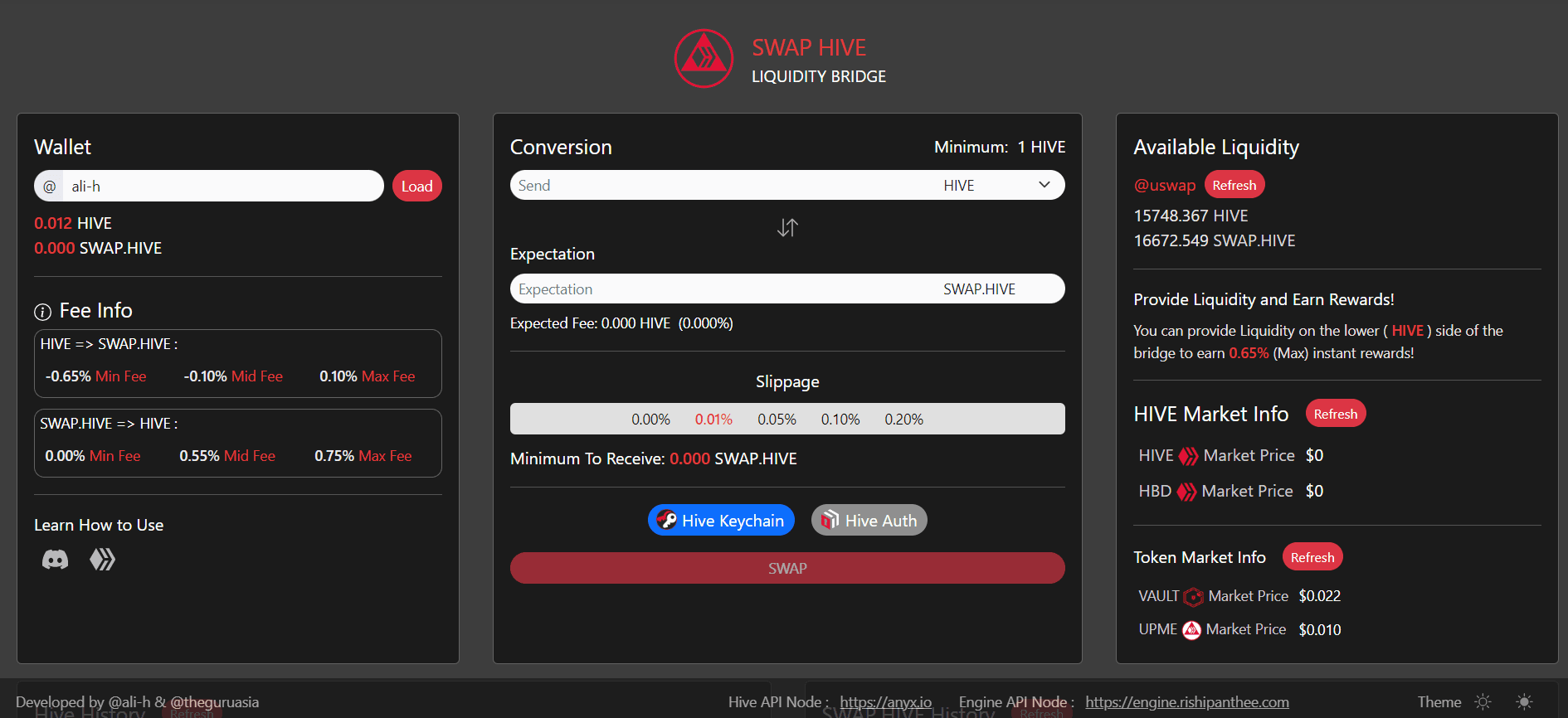The image size is (1568, 718).
Task: Open the engine.rishipanthee.com Engine API link
Action: coord(1187,702)
